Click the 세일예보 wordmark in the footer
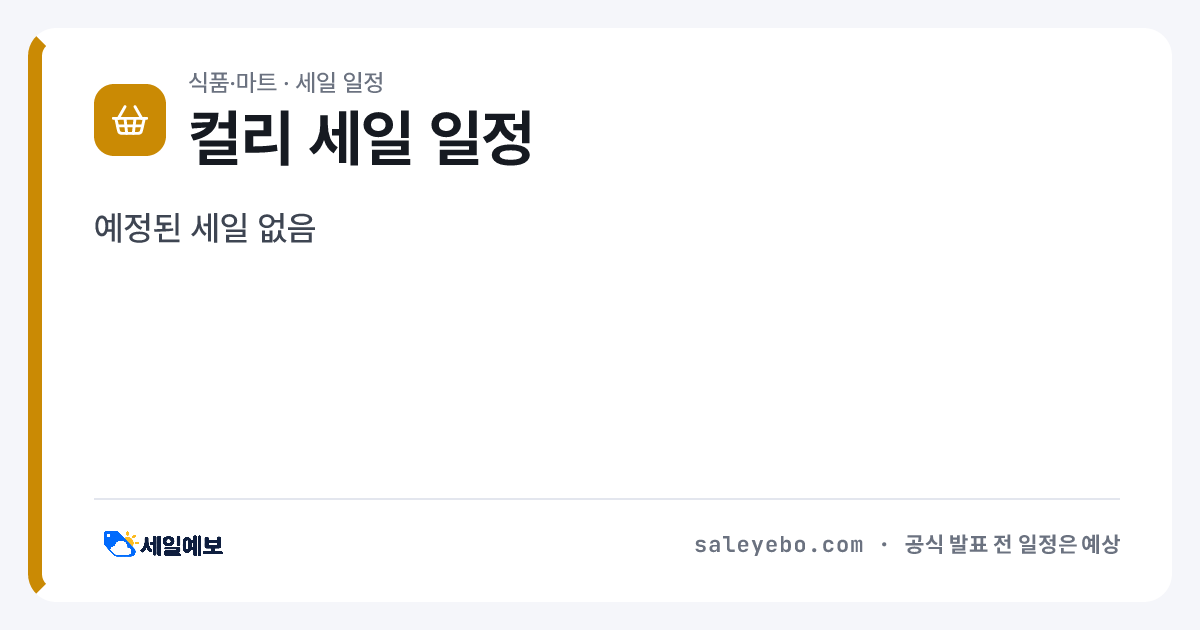Screen dimensions: 1200x630 click(x=182, y=545)
